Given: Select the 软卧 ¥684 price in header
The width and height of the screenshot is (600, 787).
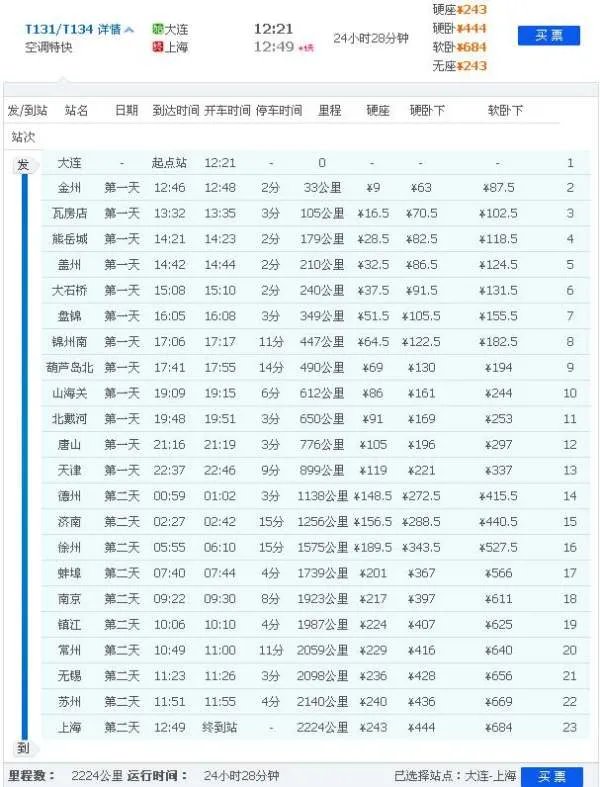Looking at the screenshot, I should coord(459,47).
